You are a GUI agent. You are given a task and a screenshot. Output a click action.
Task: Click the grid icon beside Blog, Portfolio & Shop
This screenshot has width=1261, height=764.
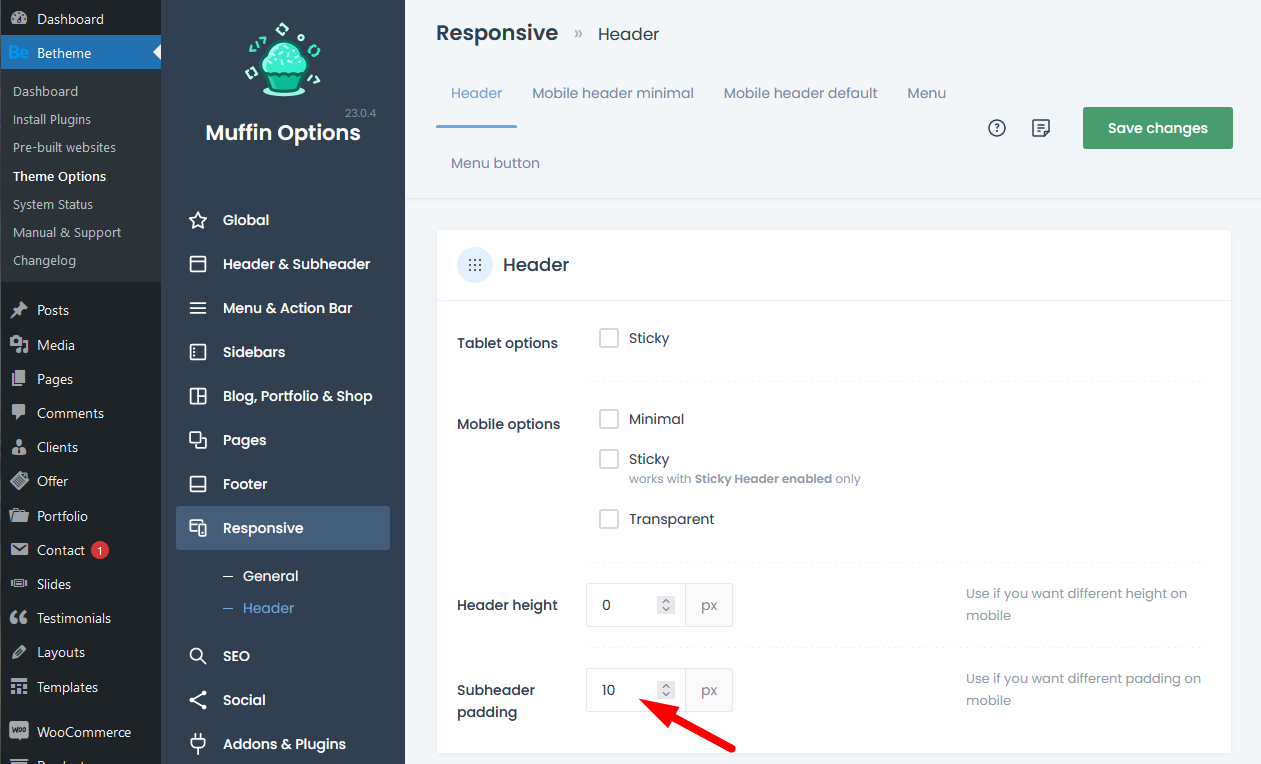point(198,396)
